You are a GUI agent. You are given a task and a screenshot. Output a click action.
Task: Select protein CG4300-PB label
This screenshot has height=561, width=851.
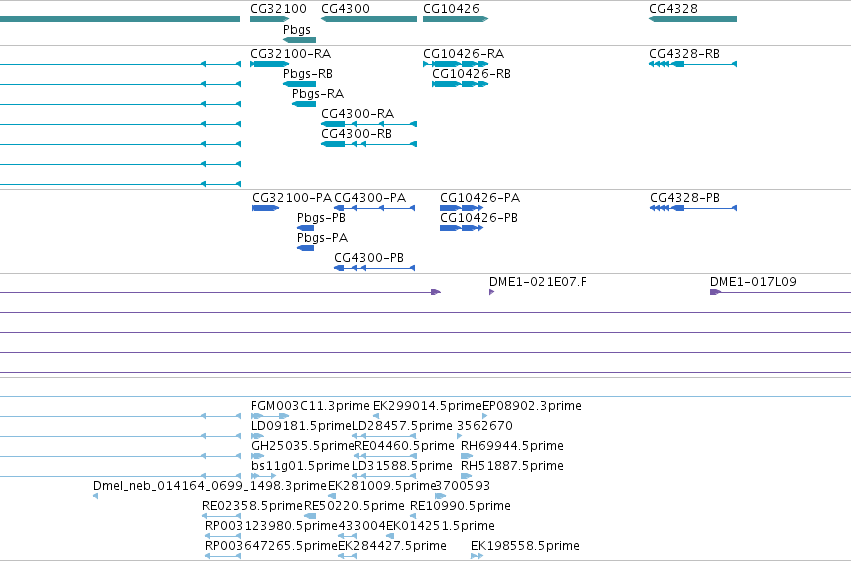click(x=369, y=258)
